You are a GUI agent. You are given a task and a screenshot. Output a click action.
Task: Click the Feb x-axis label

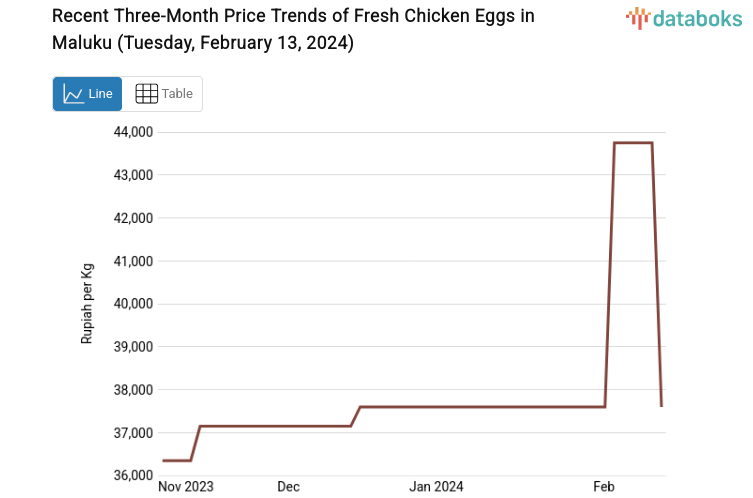click(603, 487)
